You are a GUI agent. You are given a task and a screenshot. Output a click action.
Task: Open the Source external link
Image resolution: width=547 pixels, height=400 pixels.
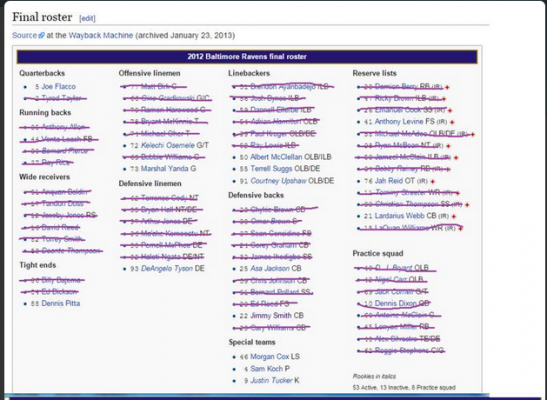click(24, 35)
